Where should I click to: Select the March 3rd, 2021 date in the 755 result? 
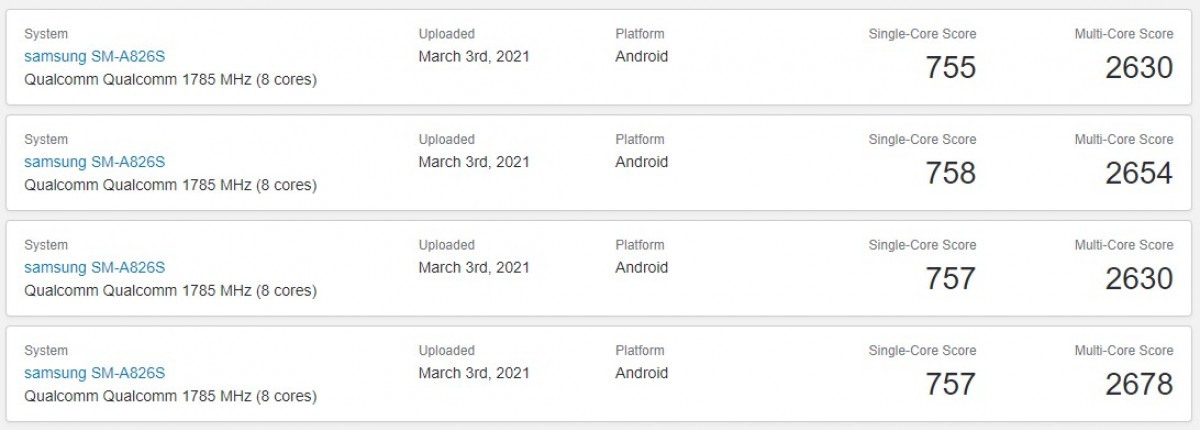click(x=474, y=56)
